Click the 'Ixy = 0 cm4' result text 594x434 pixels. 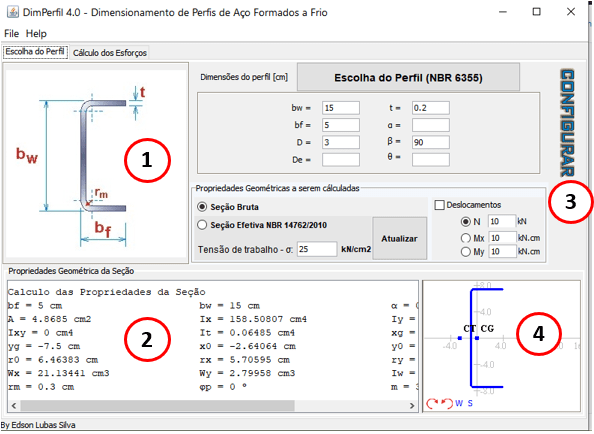pos(41,333)
